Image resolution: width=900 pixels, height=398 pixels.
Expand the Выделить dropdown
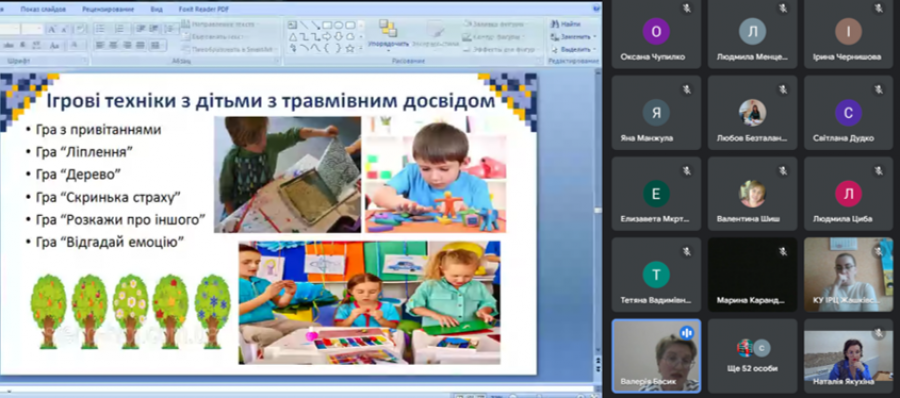pos(595,49)
